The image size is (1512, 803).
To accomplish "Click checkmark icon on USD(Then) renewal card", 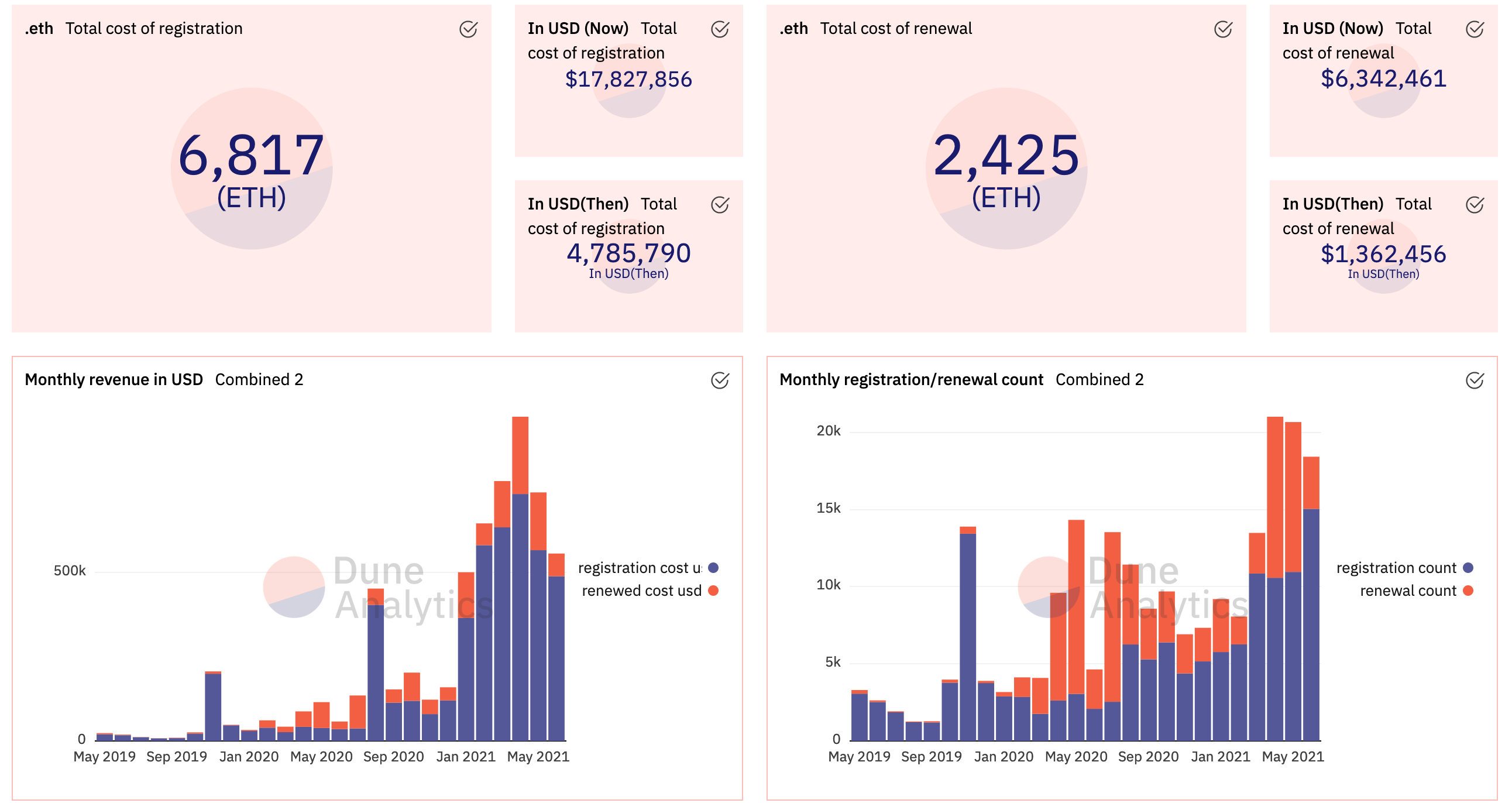I will [1475, 204].
